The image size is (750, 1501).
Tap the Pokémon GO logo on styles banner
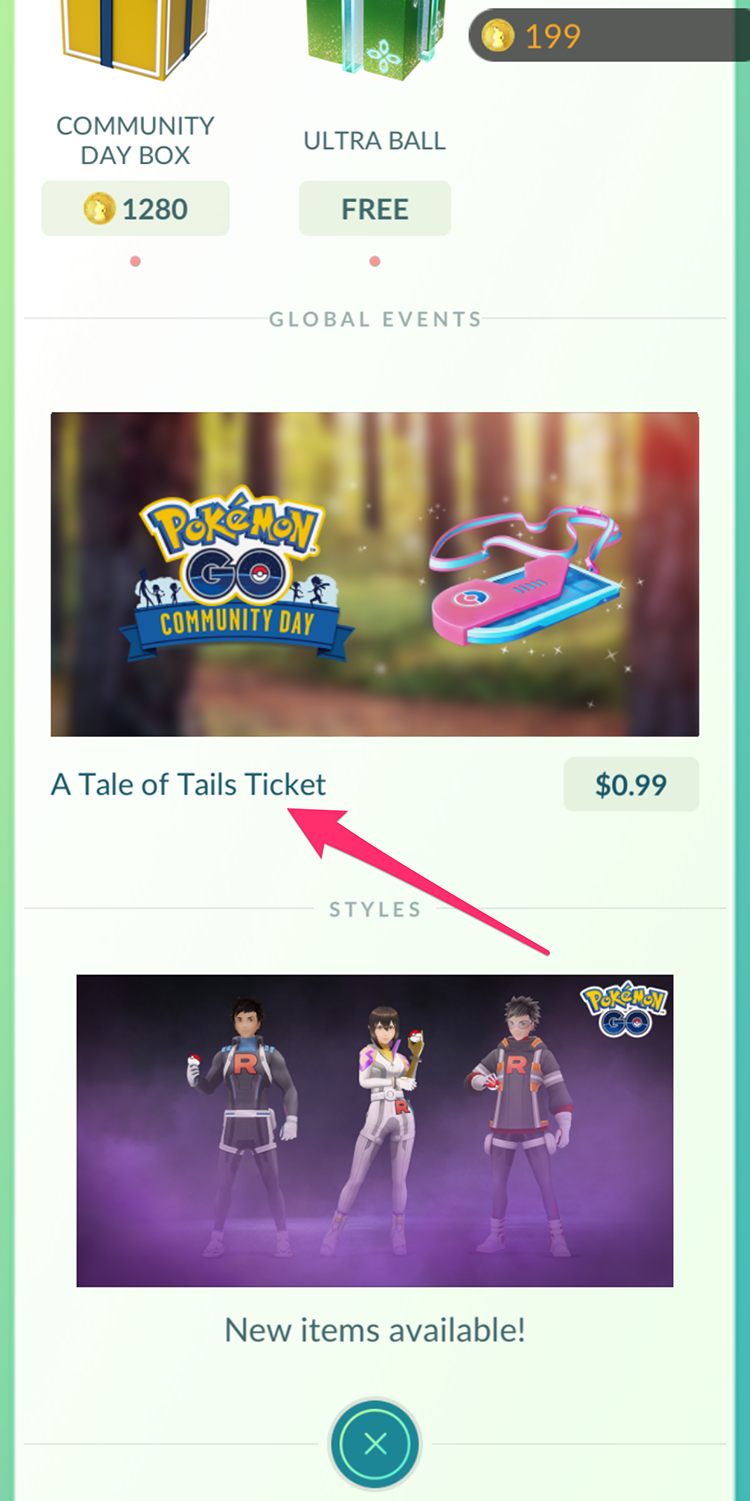(623, 1009)
